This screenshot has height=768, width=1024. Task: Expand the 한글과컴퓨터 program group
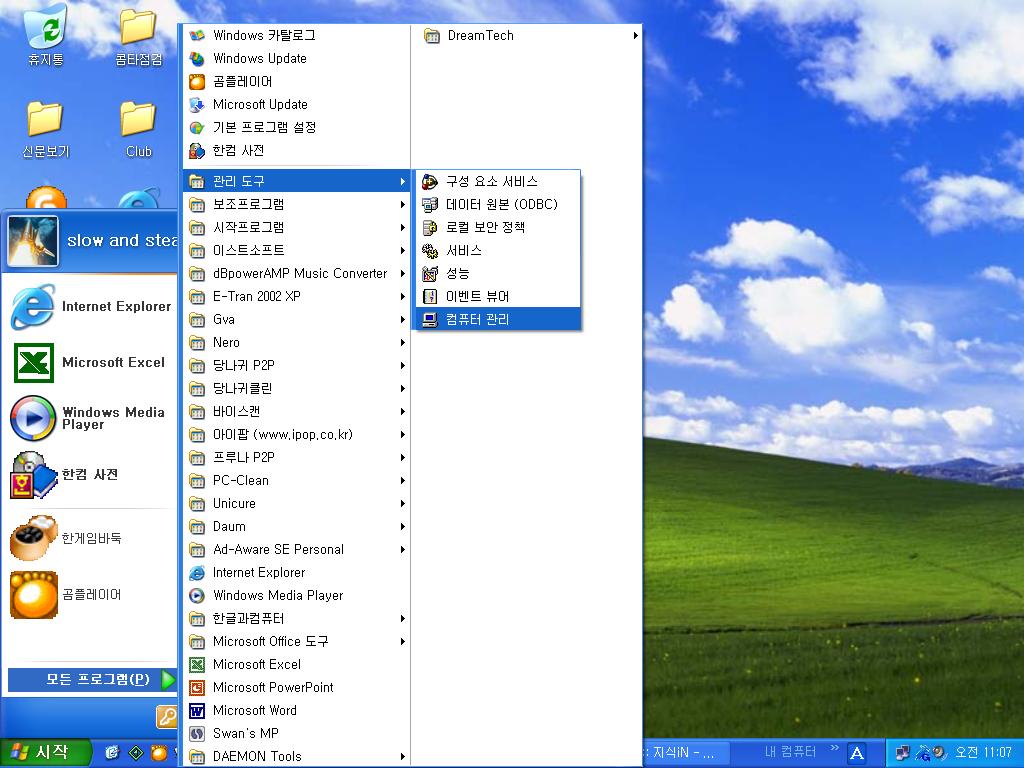(297, 618)
